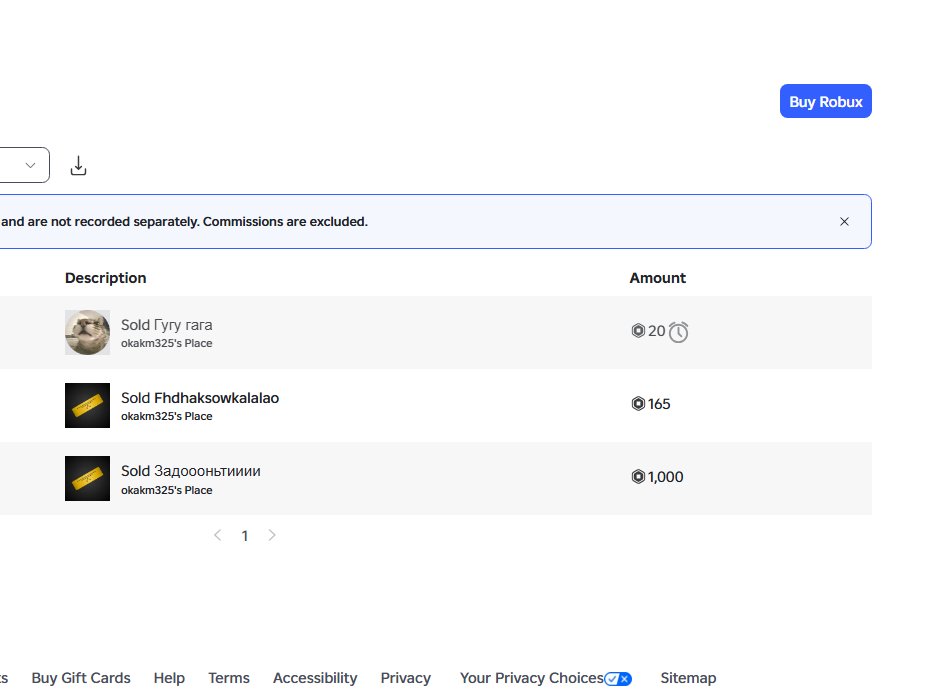Open the Privacy footer link
934x687 pixels.
405,678
